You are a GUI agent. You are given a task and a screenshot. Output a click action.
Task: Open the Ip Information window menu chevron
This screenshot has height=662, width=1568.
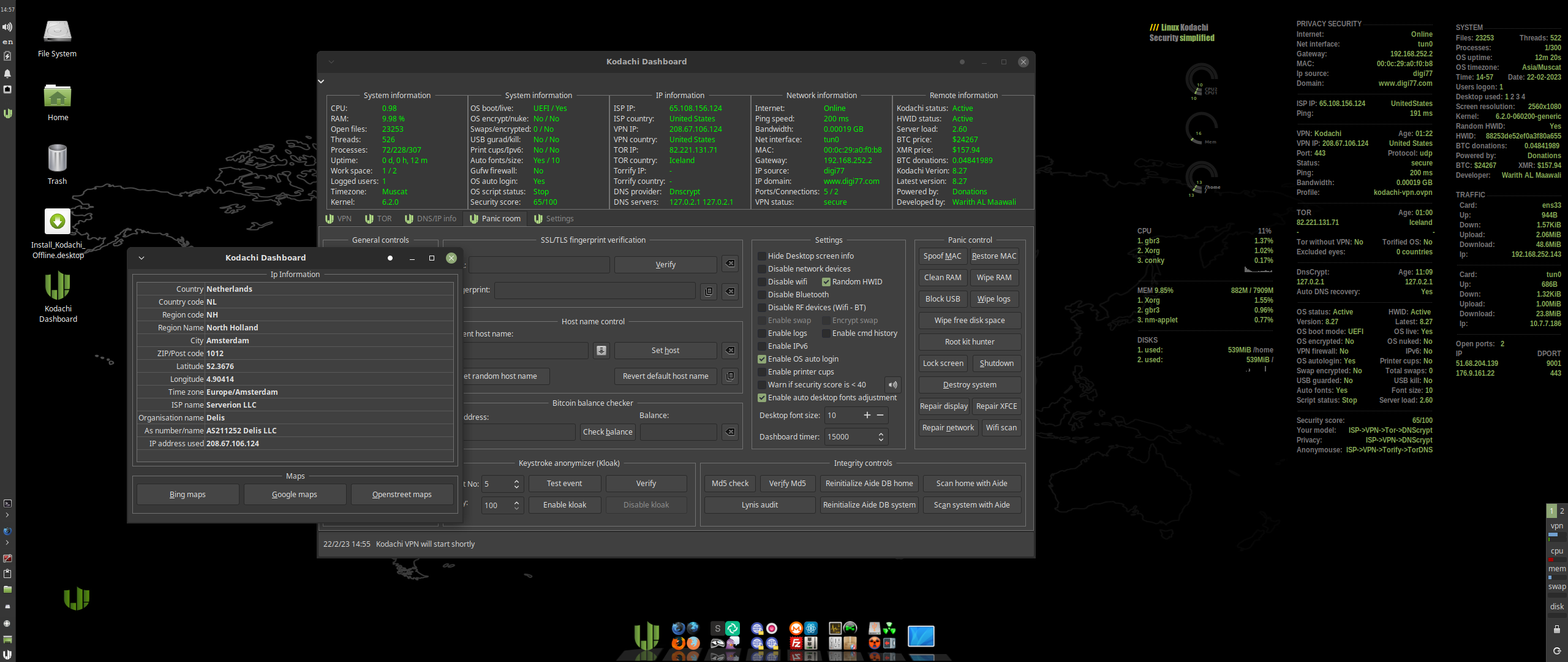pyautogui.click(x=141, y=258)
